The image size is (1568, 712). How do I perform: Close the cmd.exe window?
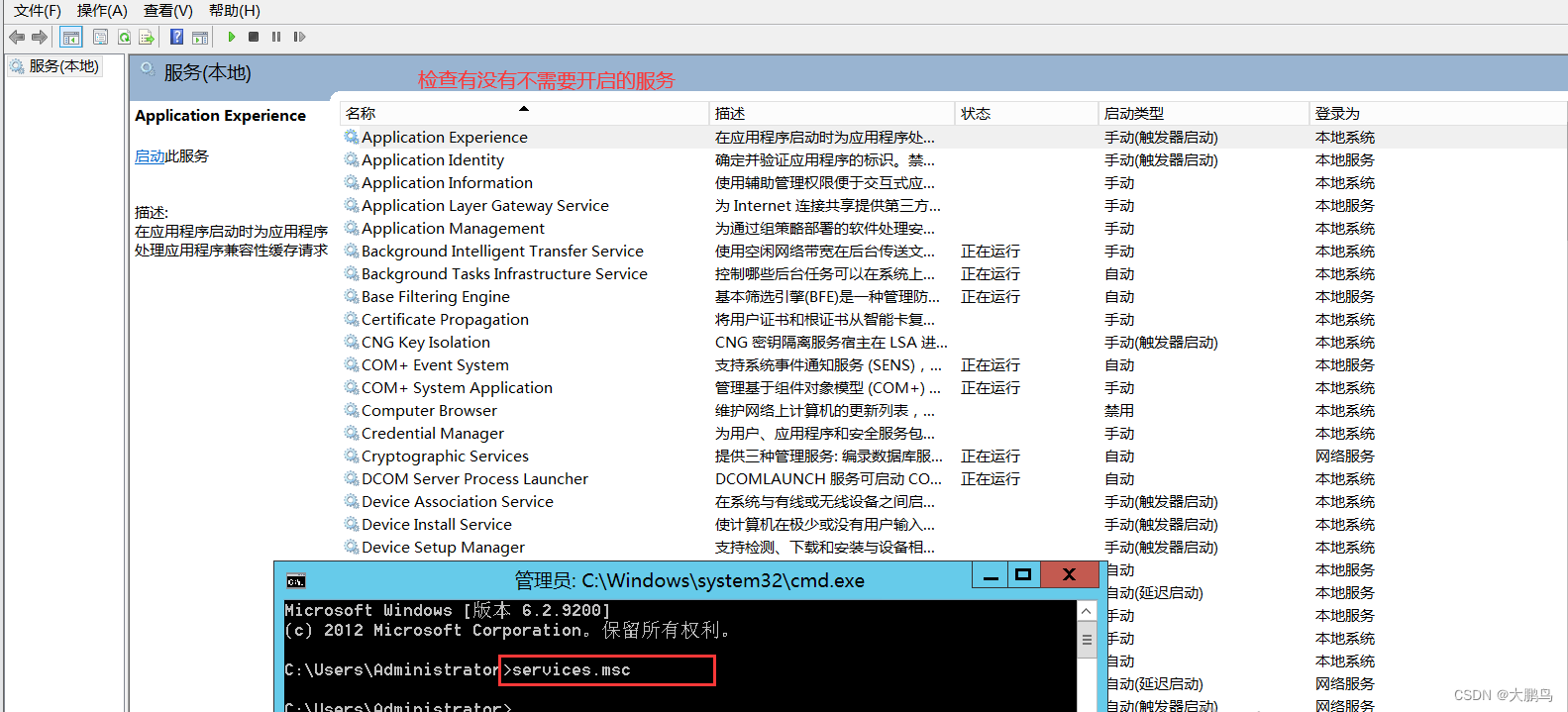point(1069,575)
